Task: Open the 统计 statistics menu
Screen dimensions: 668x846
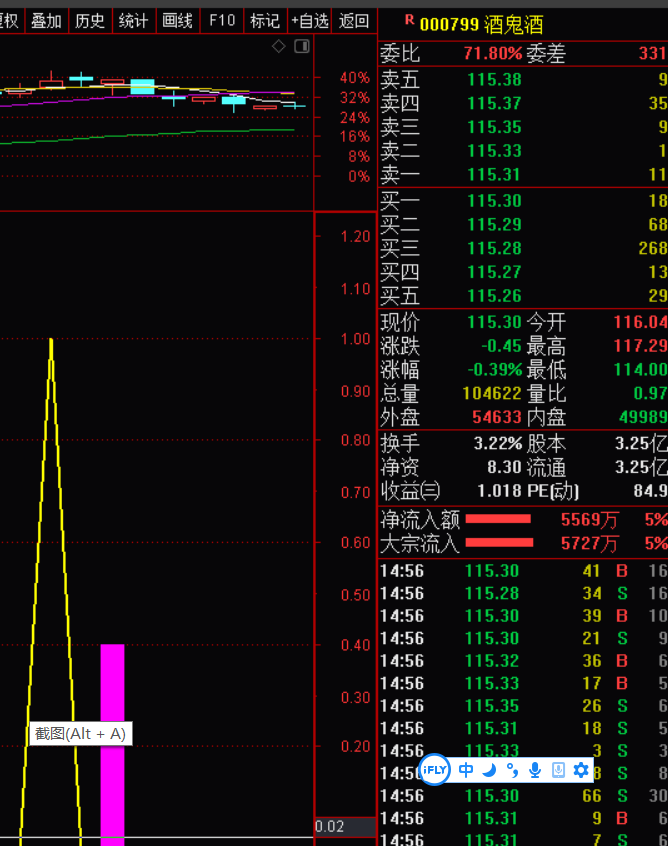Action: click(134, 21)
